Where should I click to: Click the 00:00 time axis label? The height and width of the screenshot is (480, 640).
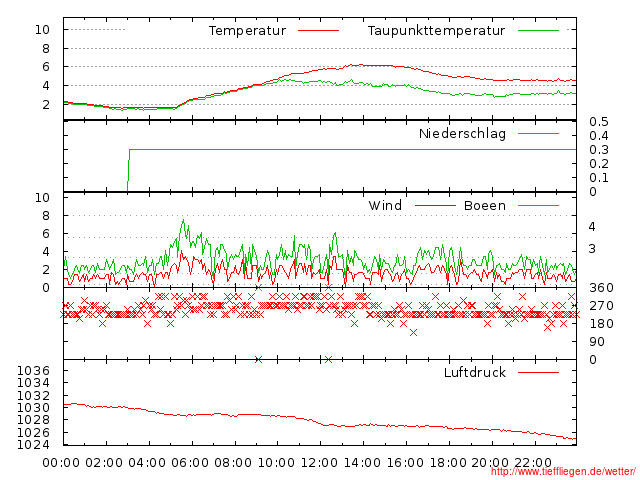[61, 463]
